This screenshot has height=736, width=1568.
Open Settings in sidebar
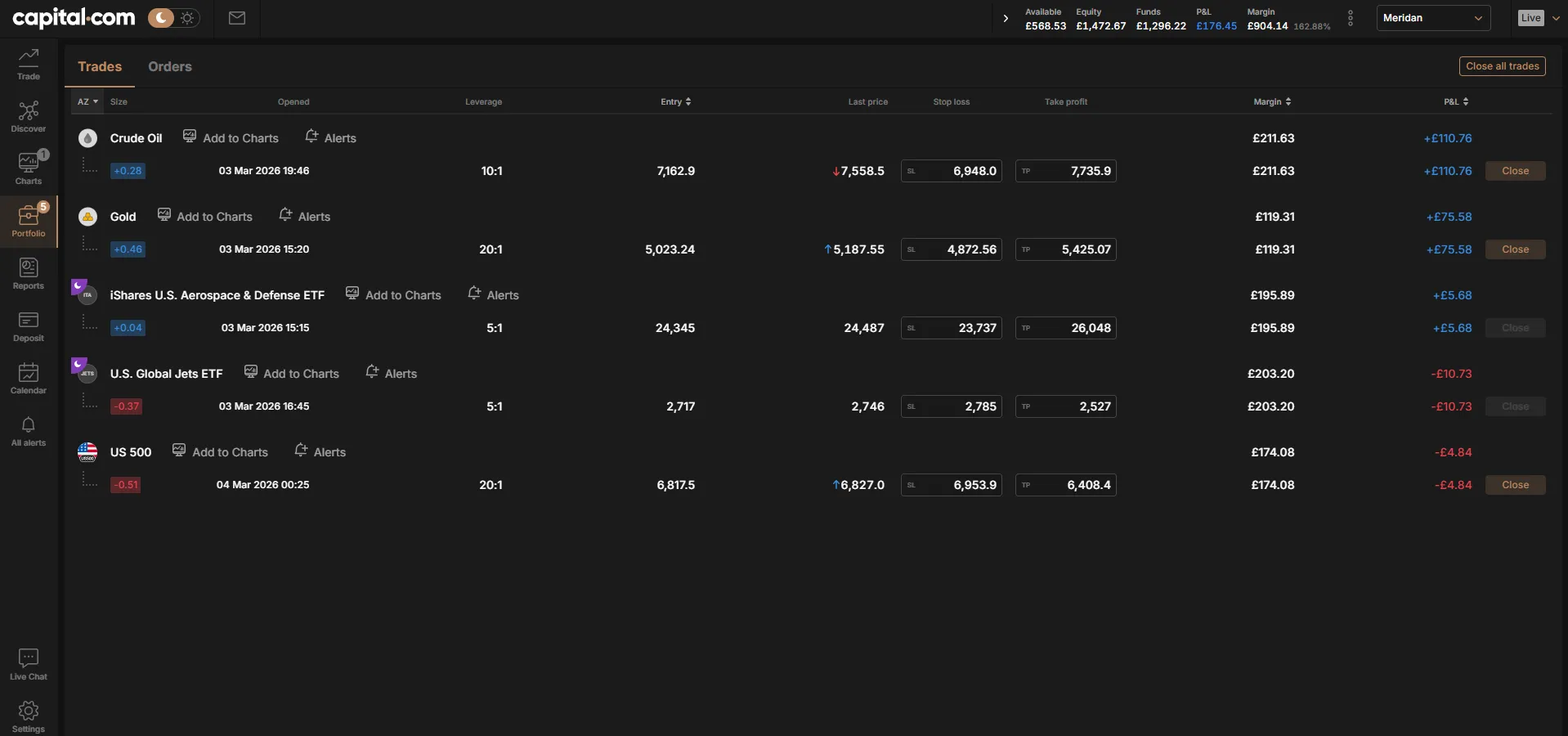(29, 717)
